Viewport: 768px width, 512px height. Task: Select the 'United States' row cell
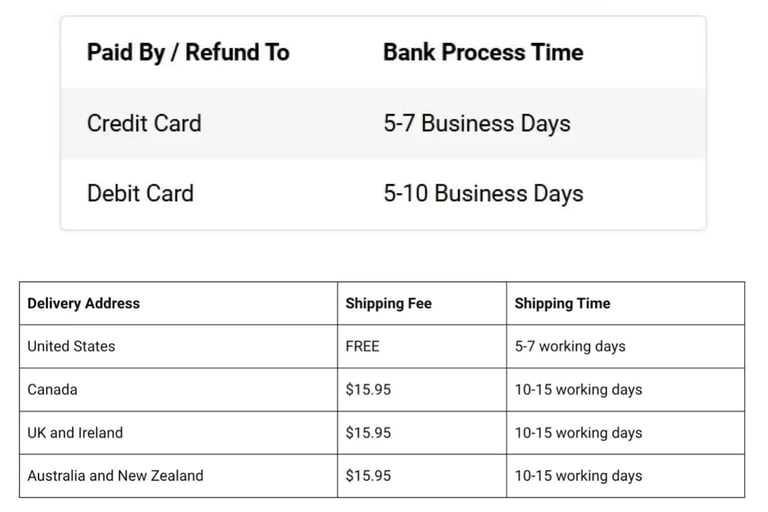pos(178,346)
